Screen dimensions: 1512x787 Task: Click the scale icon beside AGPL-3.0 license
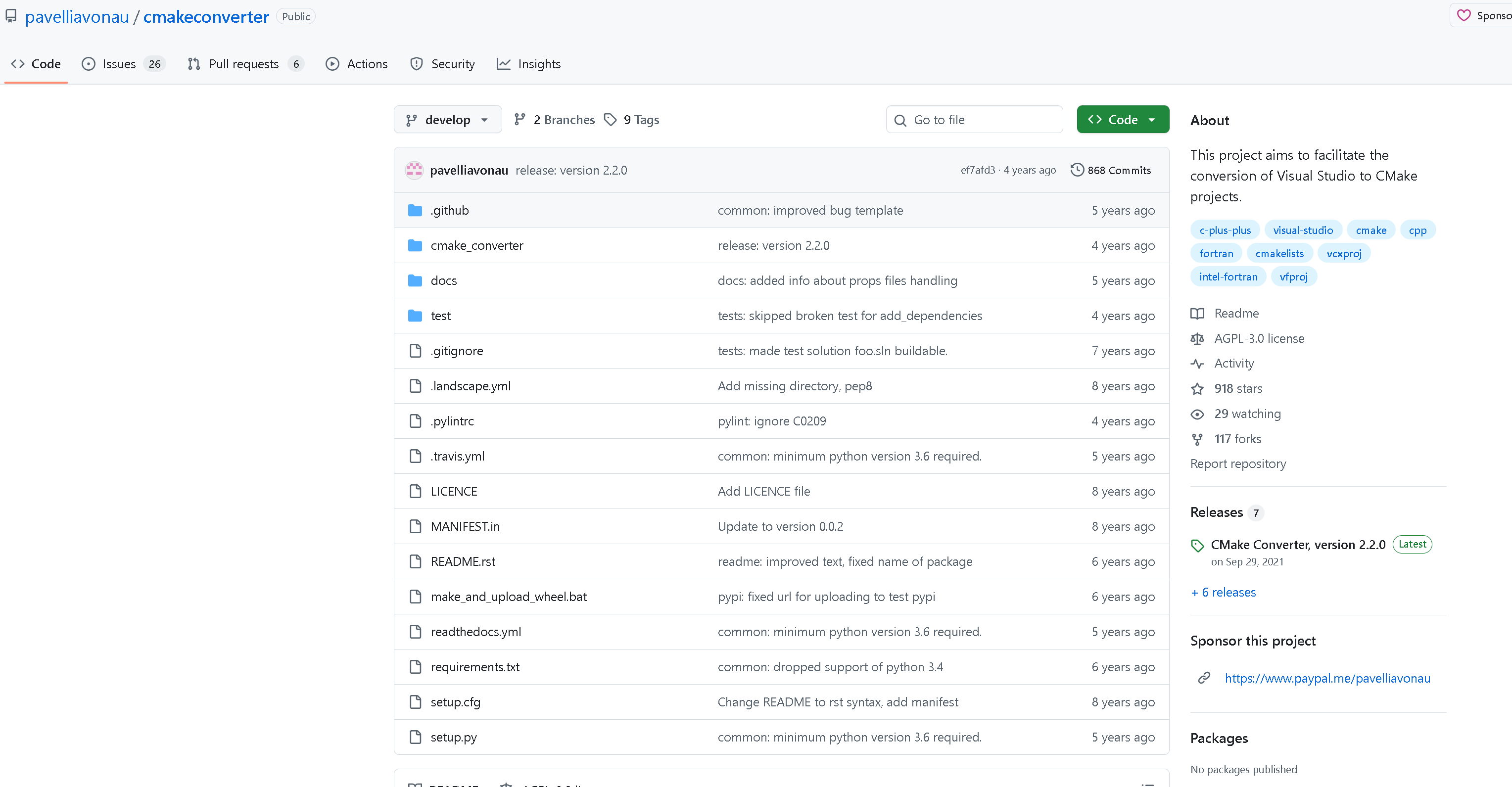coord(1197,339)
